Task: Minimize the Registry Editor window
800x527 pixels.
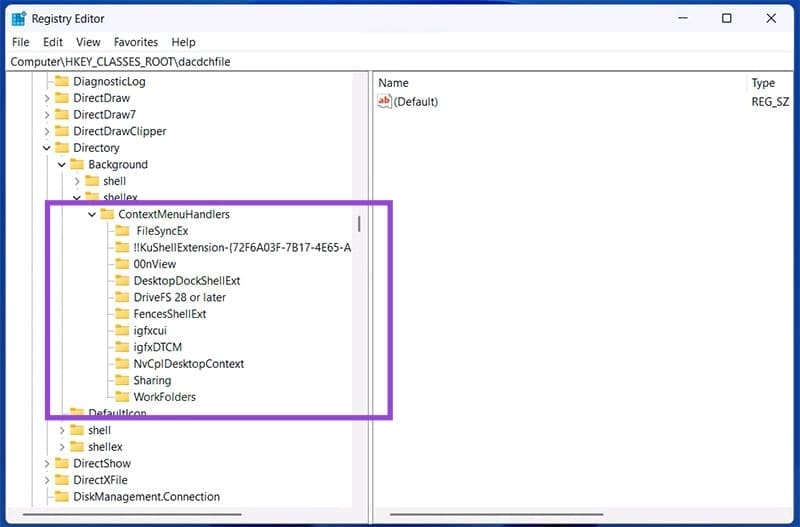Action: pyautogui.click(x=683, y=18)
